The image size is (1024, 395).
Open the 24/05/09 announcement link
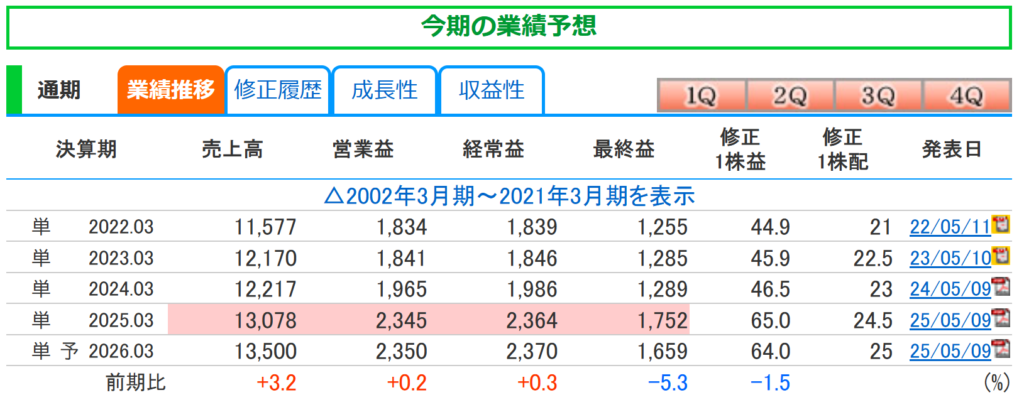950,290
